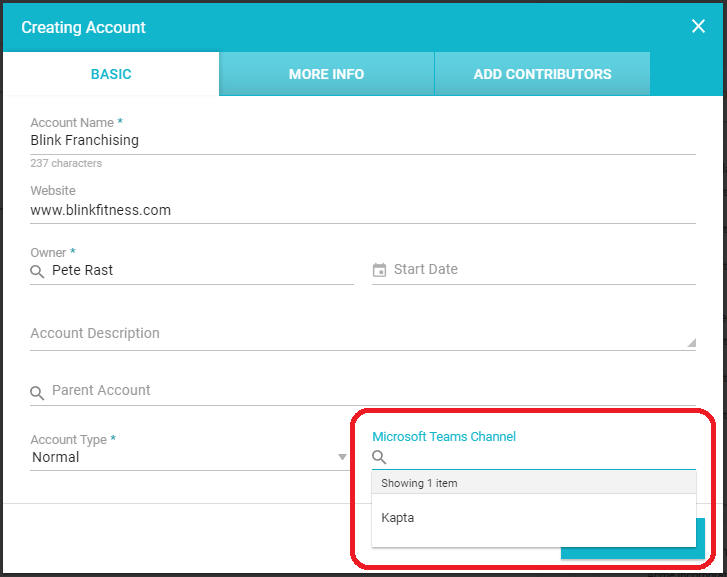Focus the Parent Account search field
Screen dimensions: 727x577
coord(370,391)
